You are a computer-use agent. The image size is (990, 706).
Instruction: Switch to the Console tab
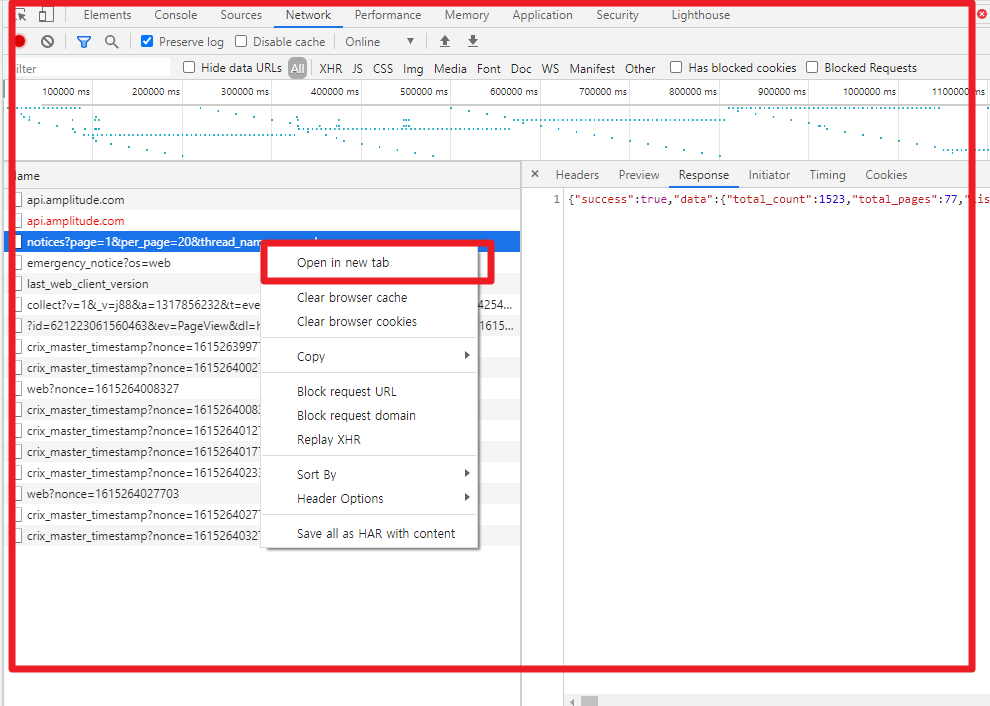[x=176, y=15]
